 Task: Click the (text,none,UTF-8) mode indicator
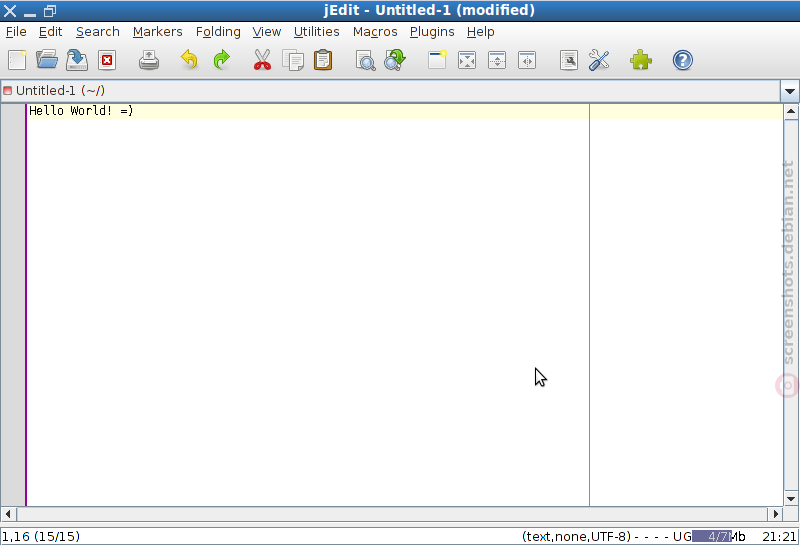576,536
